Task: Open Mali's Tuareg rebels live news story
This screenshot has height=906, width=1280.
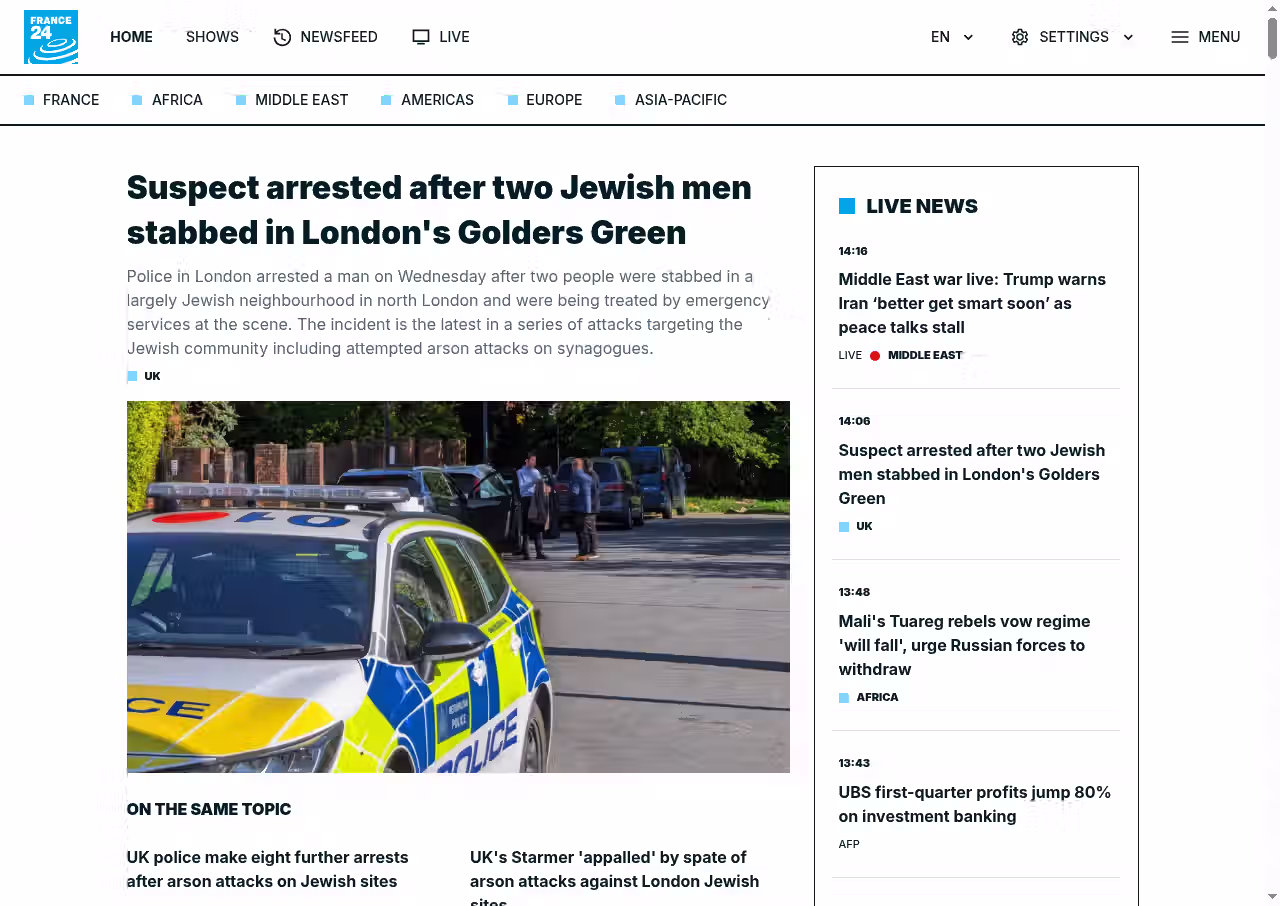Action: point(964,645)
